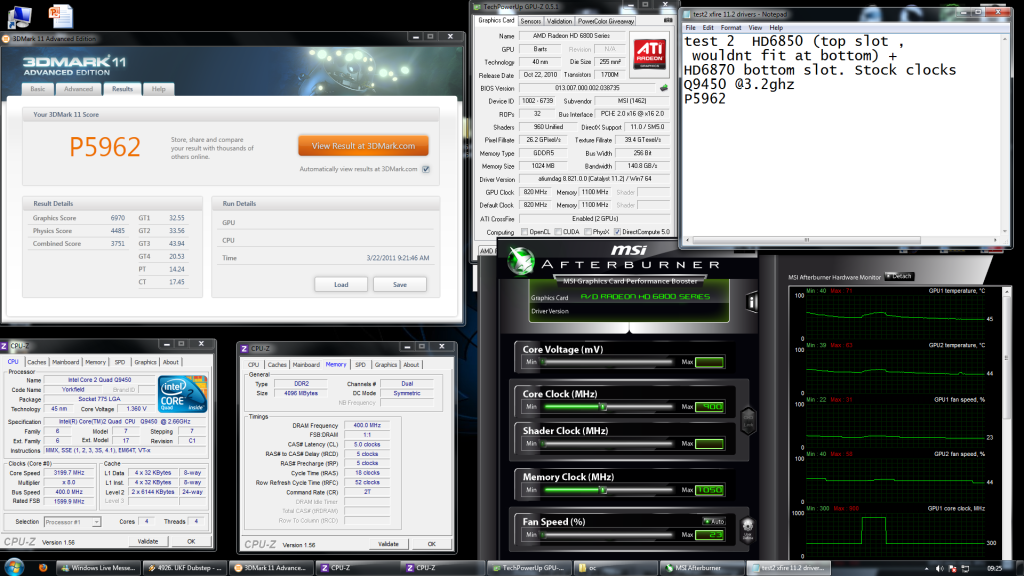Adjust the Fan Speed (%) slider
1024x576 pixels.
(x=607, y=535)
